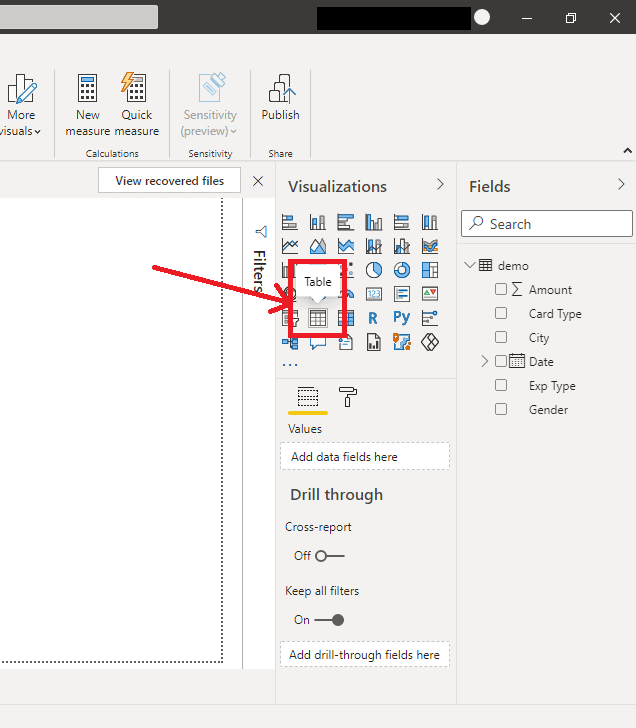Click New measure in Calculations
The height and width of the screenshot is (728, 636).
coord(88,105)
